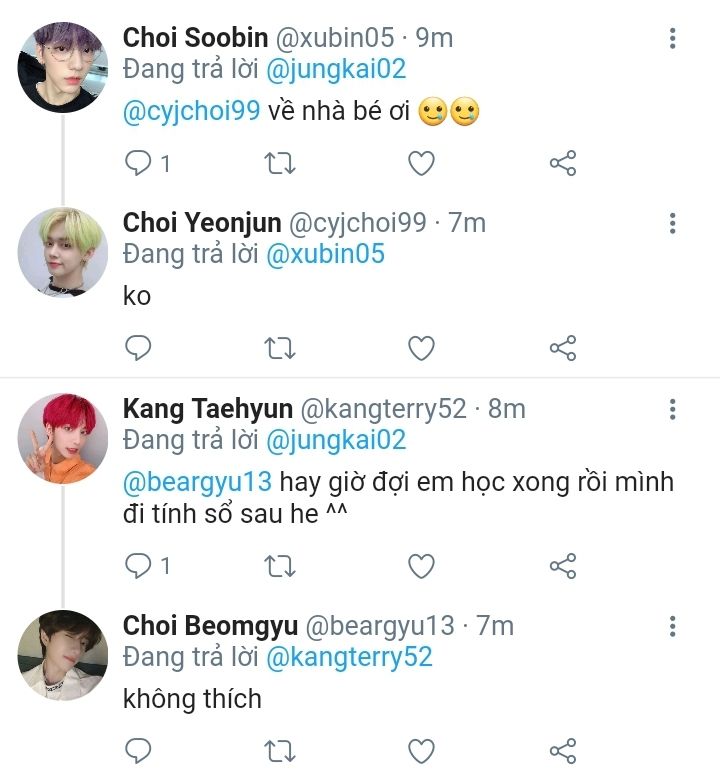Open Choi Beomgyu's profile picture
Viewport: 720px width, 775px height.
(63, 655)
